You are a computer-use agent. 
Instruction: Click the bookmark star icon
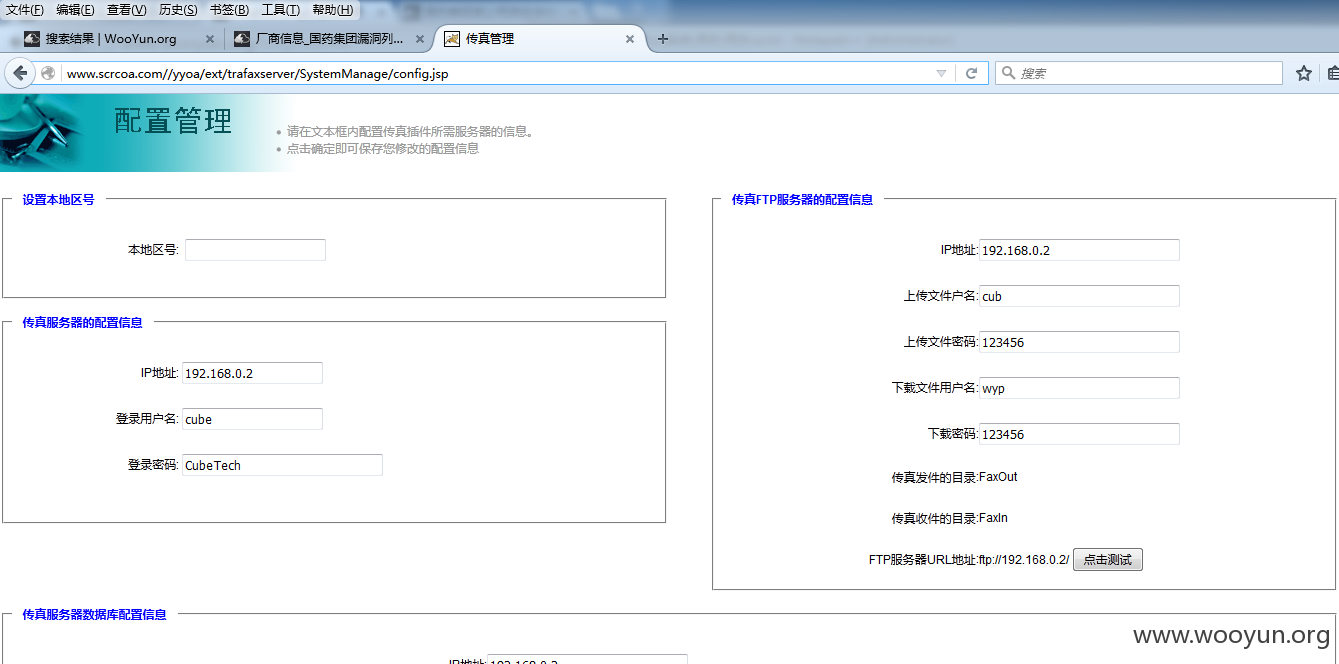click(x=1304, y=73)
